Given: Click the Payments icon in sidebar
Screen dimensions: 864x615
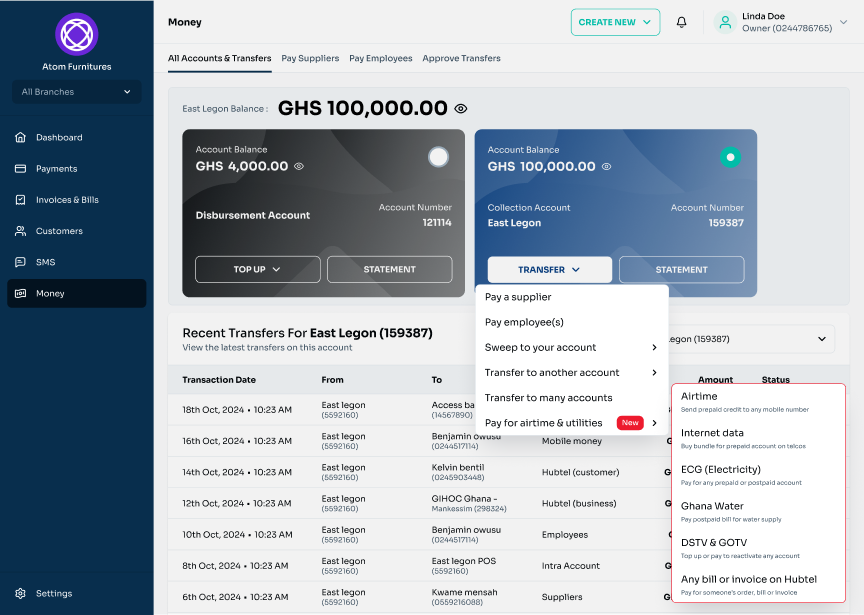Looking at the screenshot, I should pyautogui.click(x=20, y=169).
